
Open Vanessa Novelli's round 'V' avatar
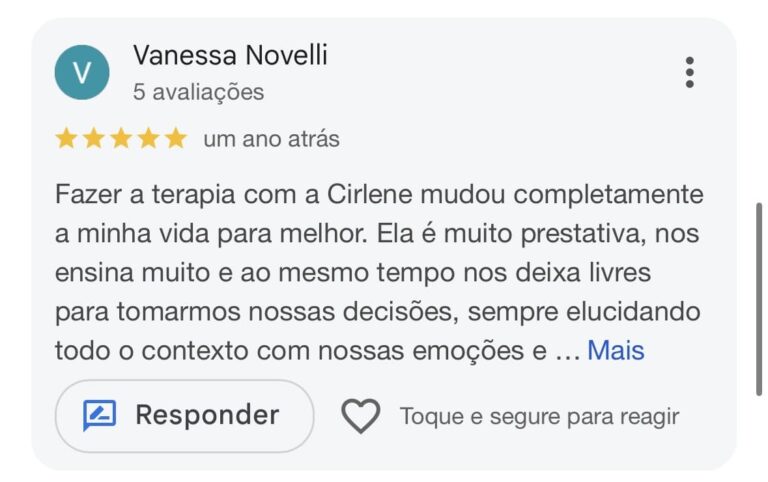(82, 72)
